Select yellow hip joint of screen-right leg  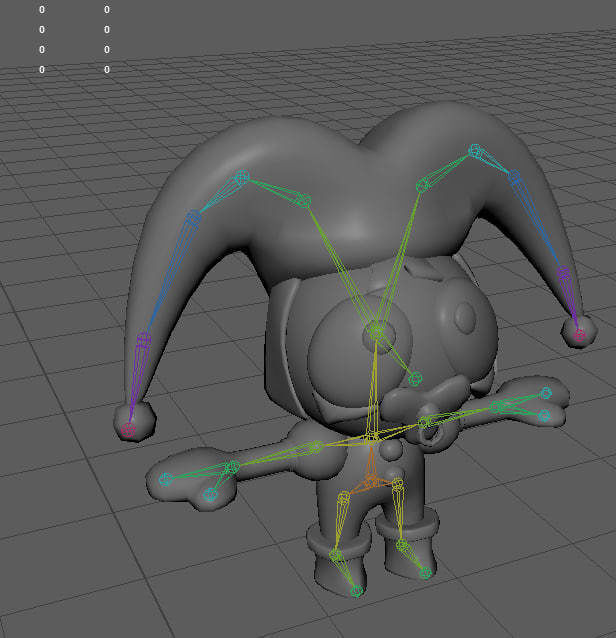398,484
